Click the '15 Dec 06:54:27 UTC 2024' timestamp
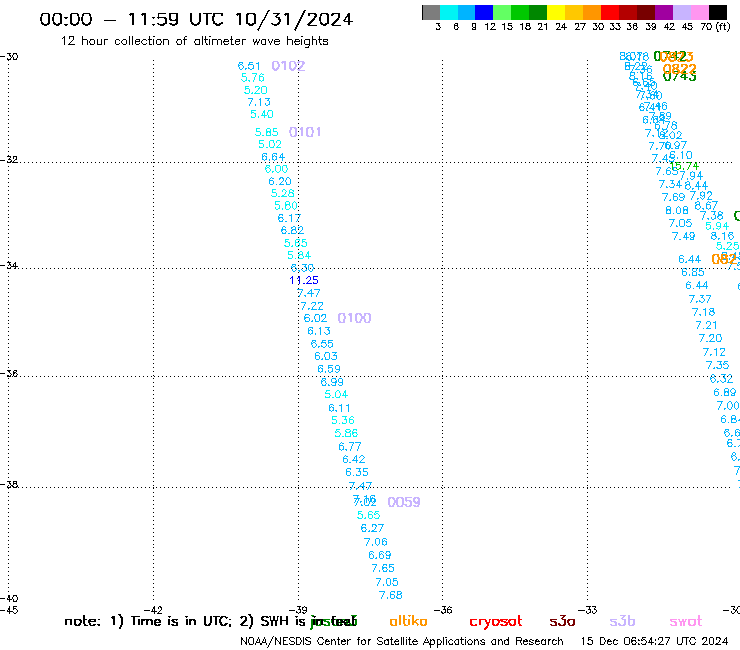This screenshot has width=740, height=650. pyautogui.click(x=654, y=641)
